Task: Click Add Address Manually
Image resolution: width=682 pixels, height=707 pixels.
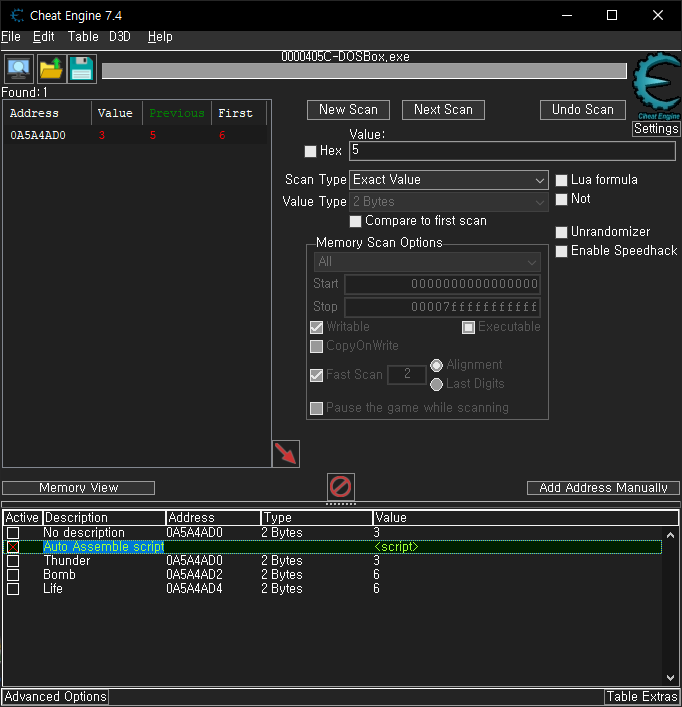Action: [x=603, y=487]
